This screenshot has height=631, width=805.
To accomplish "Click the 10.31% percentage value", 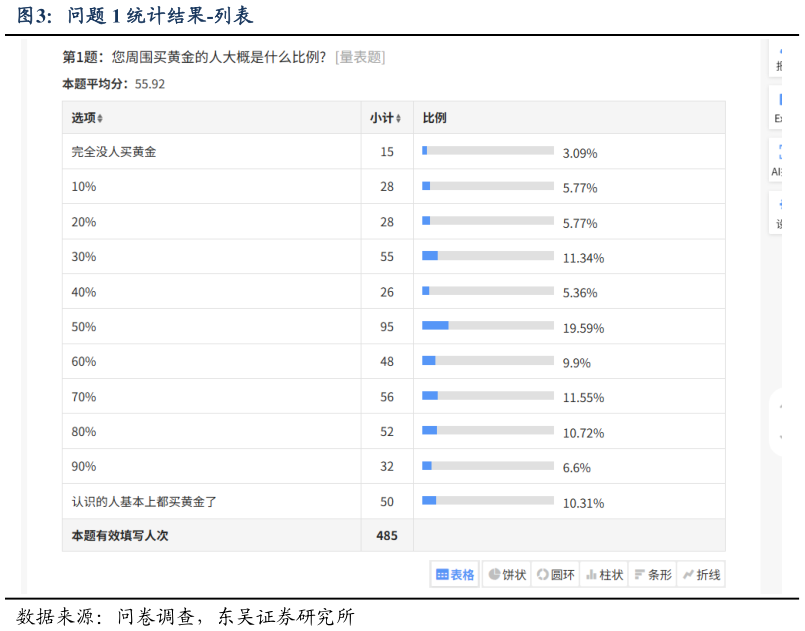I will coord(583,503).
